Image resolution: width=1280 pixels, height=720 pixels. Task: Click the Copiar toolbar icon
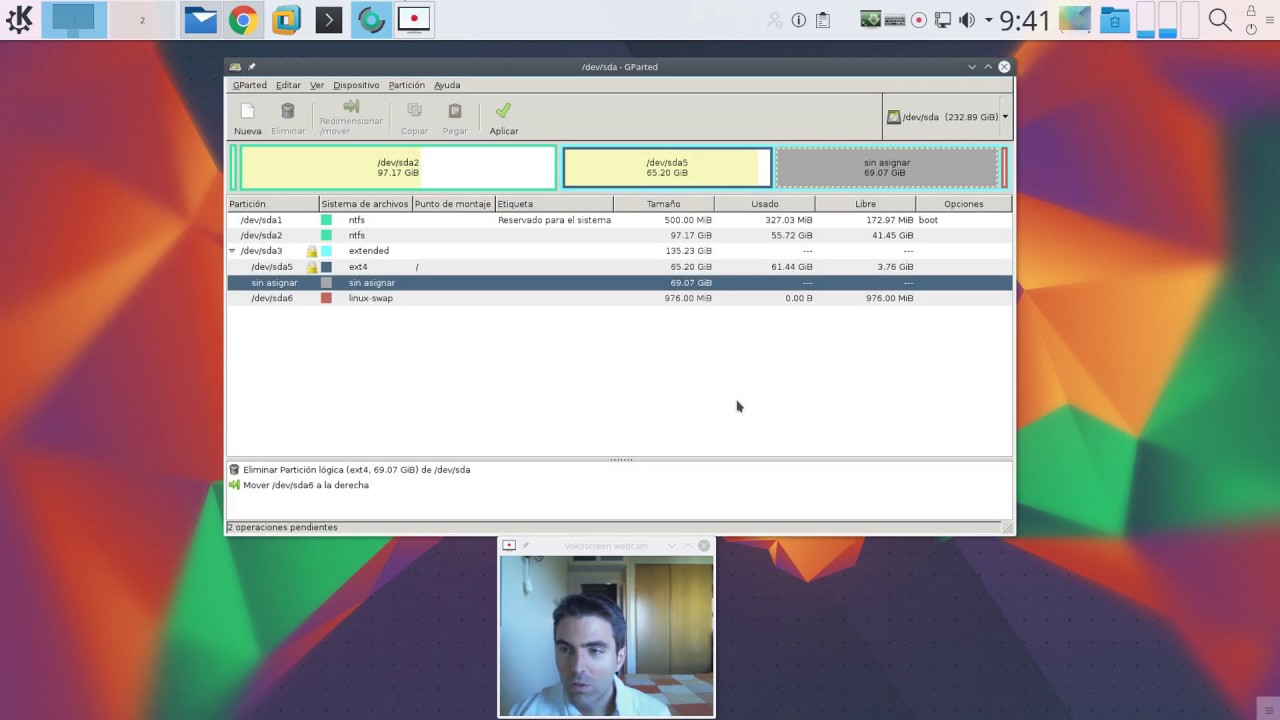414,112
